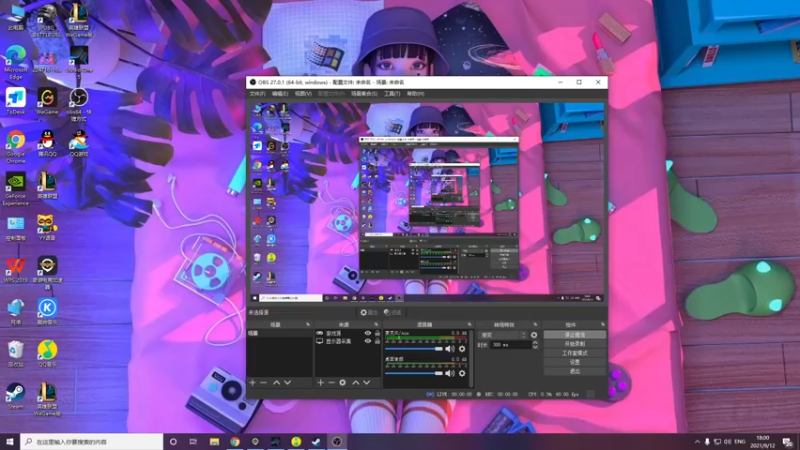The height and width of the screenshot is (450, 800).
Task: Toggle lock on game capture source
Action: pyautogui.click(x=378, y=333)
